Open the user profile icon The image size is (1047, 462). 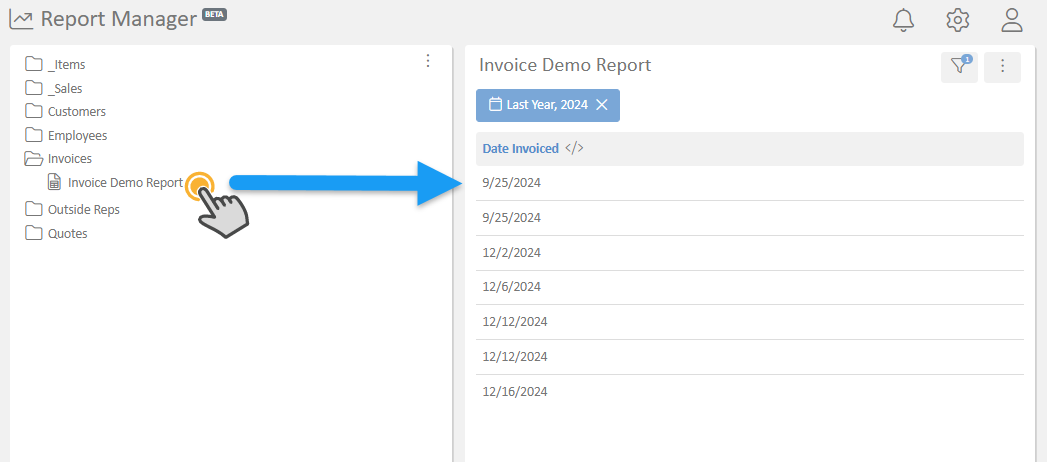click(x=1012, y=19)
